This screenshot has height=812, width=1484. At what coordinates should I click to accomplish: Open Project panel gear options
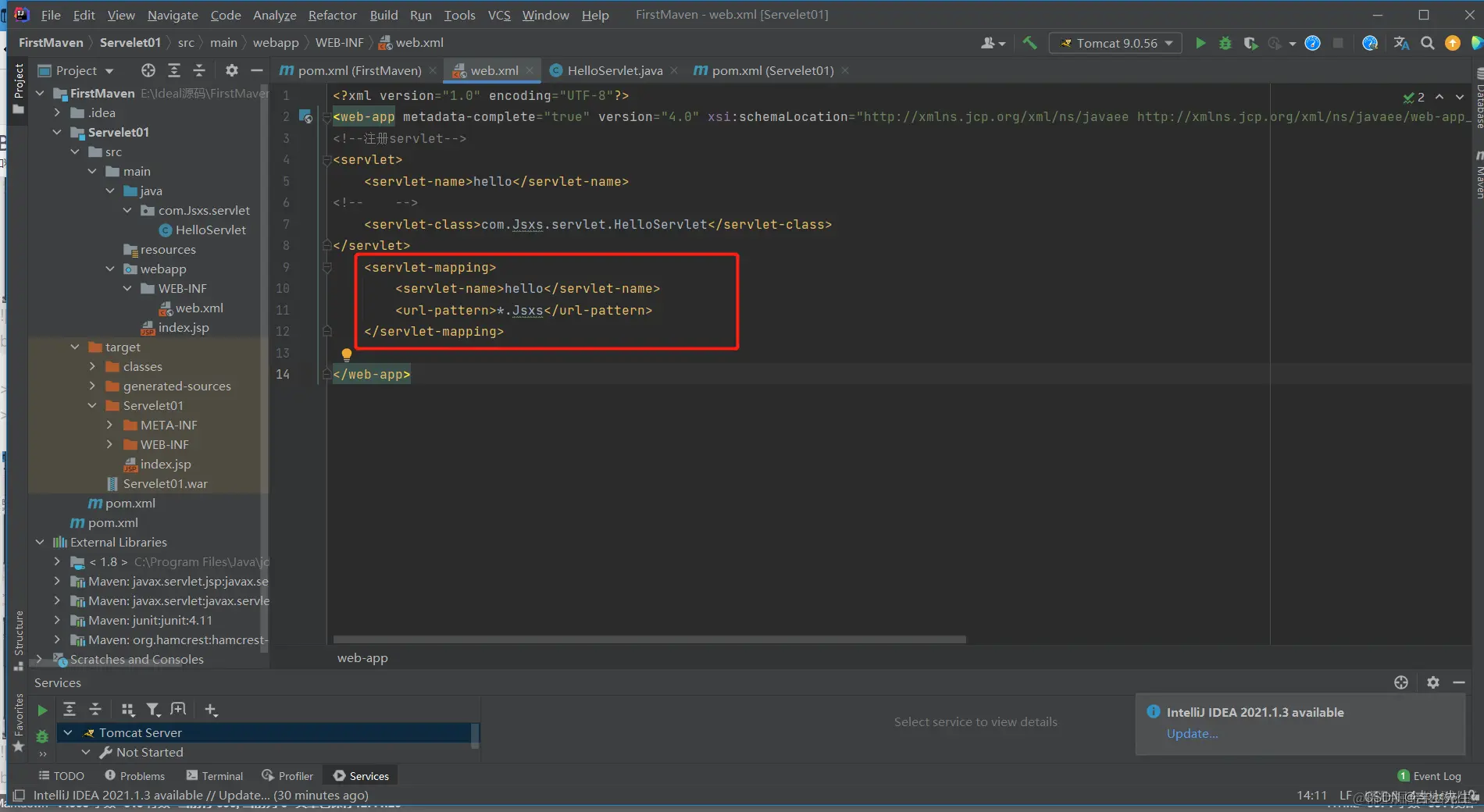(x=232, y=70)
